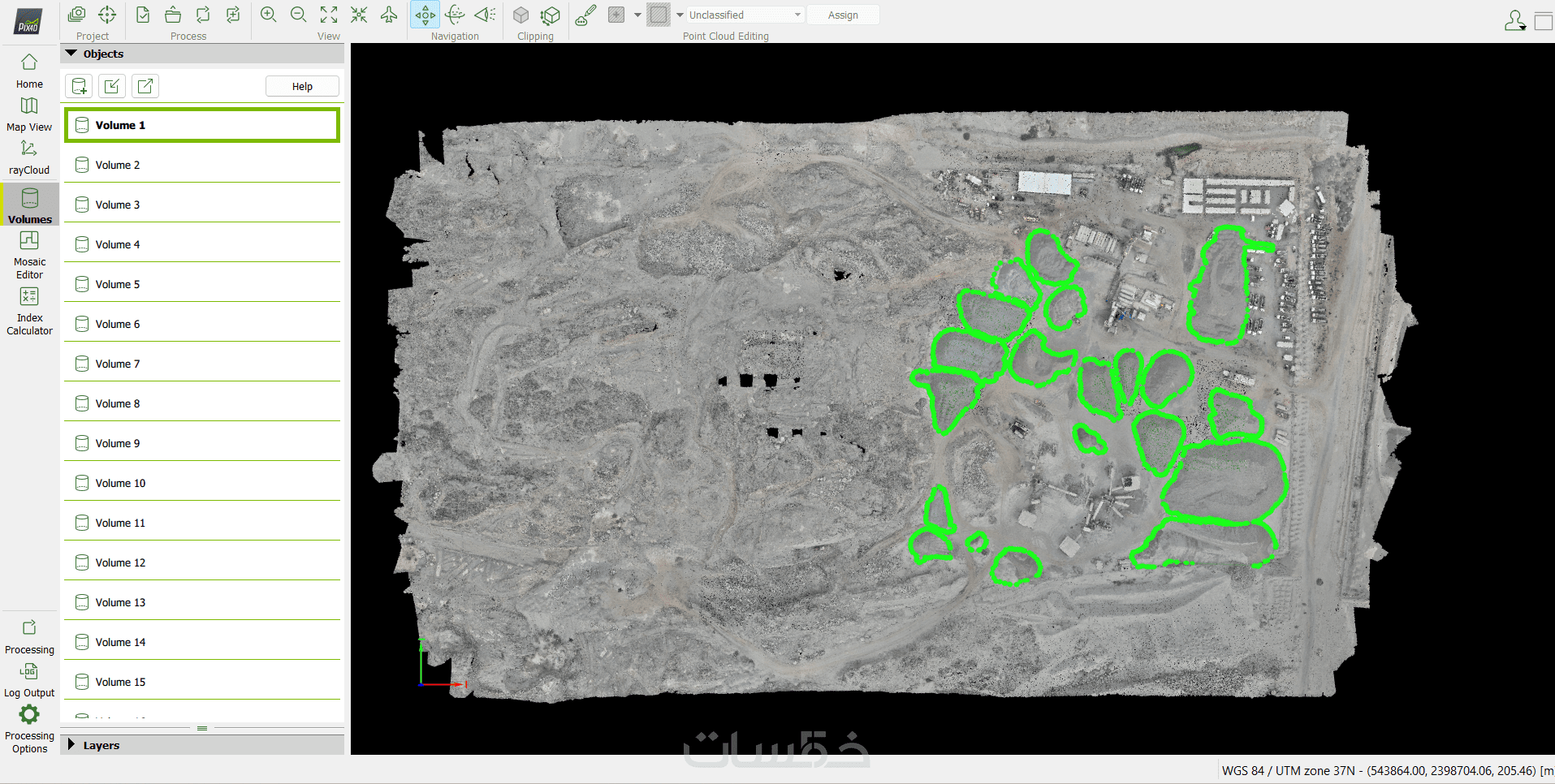
Task: Click the add-points-to-selection plus icon
Action: [x=616, y=15]
